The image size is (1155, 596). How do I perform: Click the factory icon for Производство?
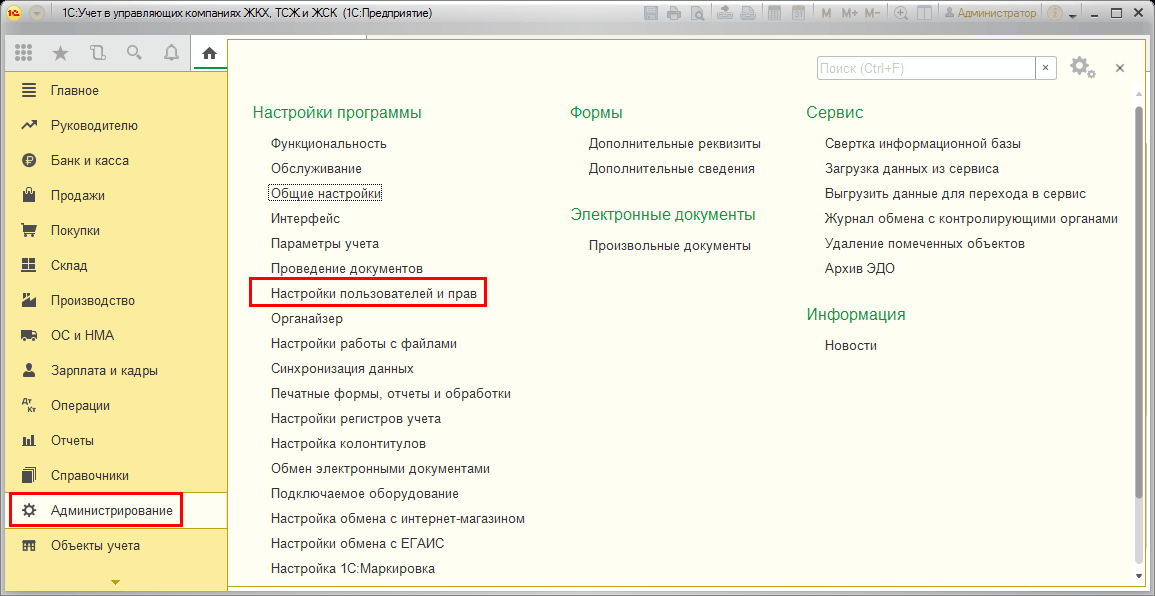(29, 301)
